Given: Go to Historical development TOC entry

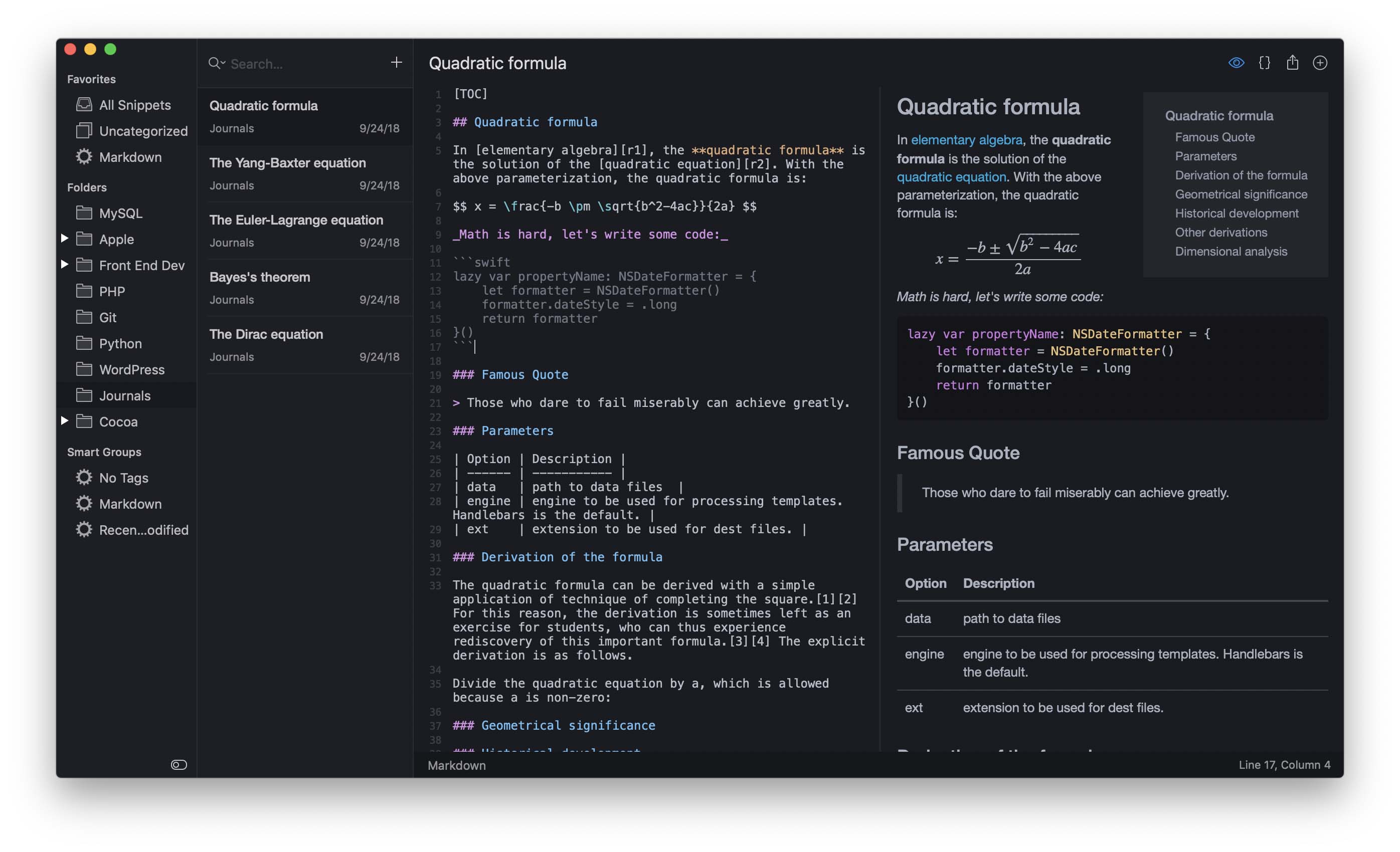Looking at the screenshot, I should coord(1237,213).
